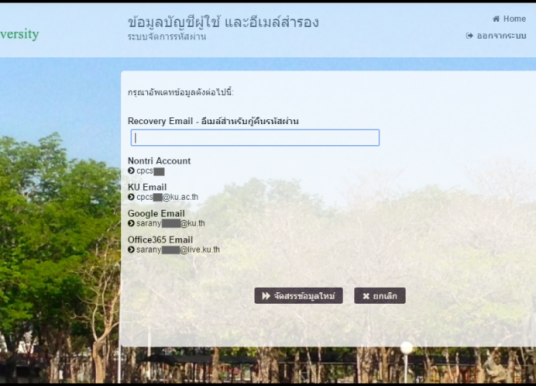536x386 pixels.
Task: Click the fast-forward icon on reallocate button
Action: pos(266,296)
